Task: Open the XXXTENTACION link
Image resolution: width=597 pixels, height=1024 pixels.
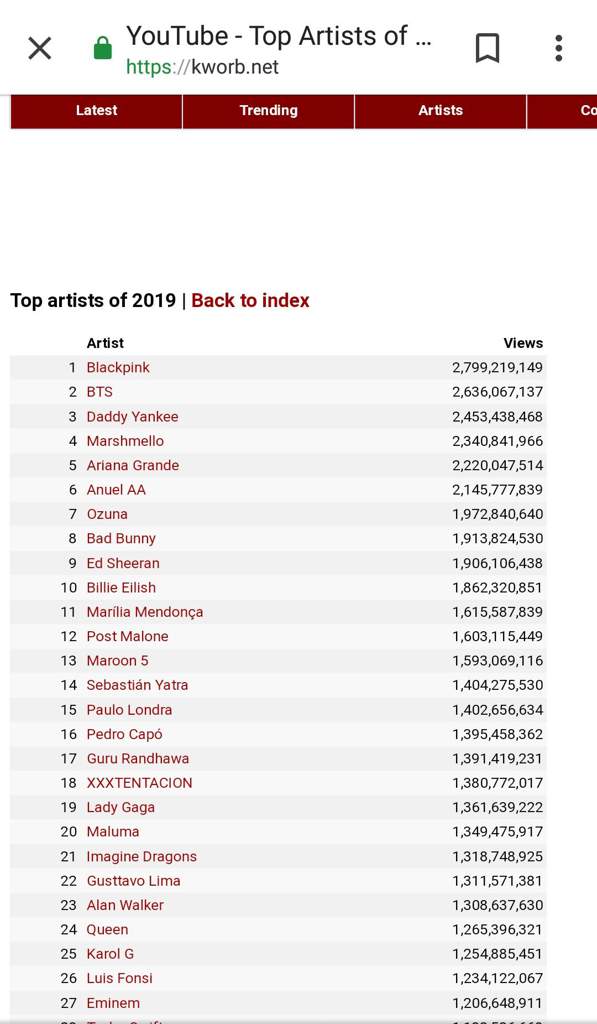Action: click(x=140, y=783)
